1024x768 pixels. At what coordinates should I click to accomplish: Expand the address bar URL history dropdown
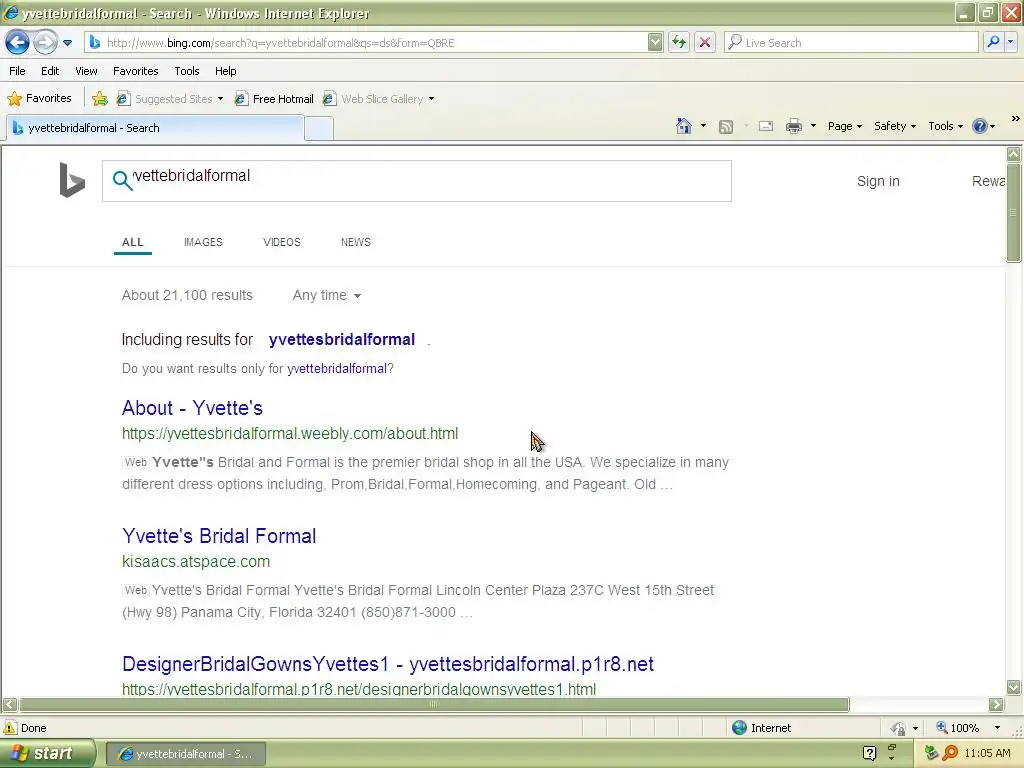tap(655, 43)
